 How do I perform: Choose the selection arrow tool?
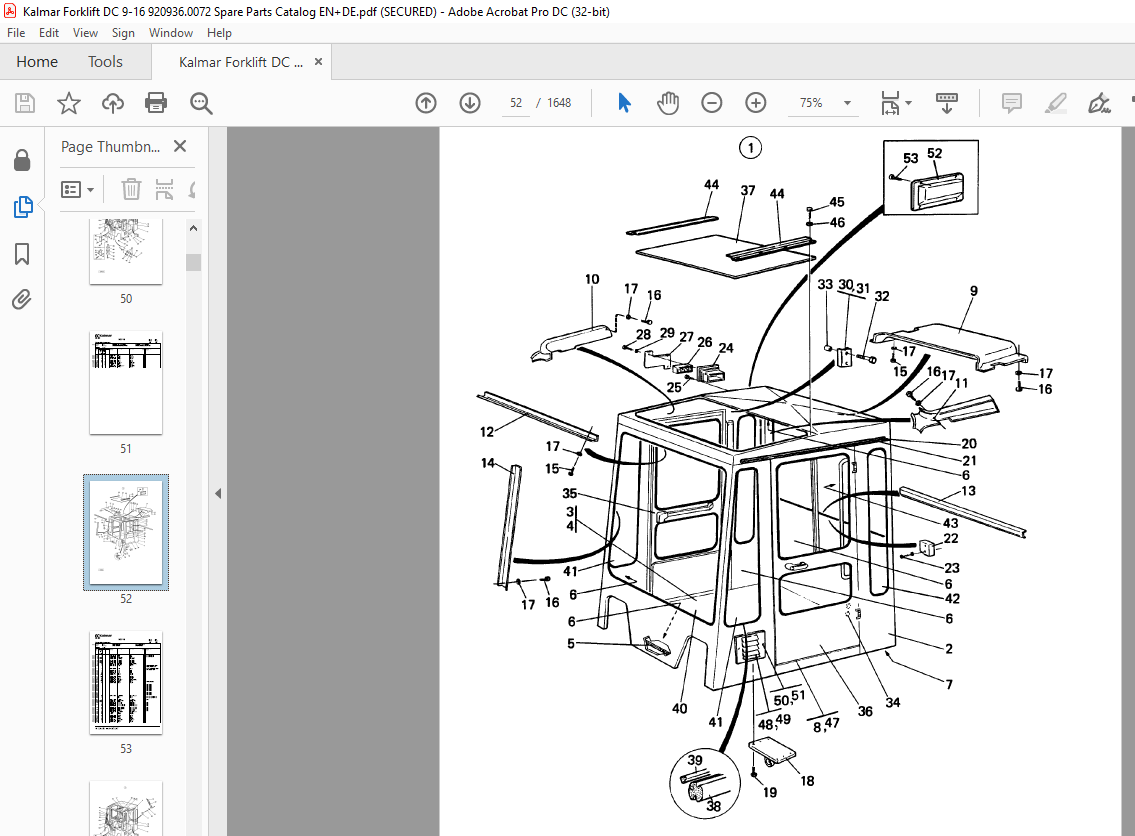tap(624, 103)
